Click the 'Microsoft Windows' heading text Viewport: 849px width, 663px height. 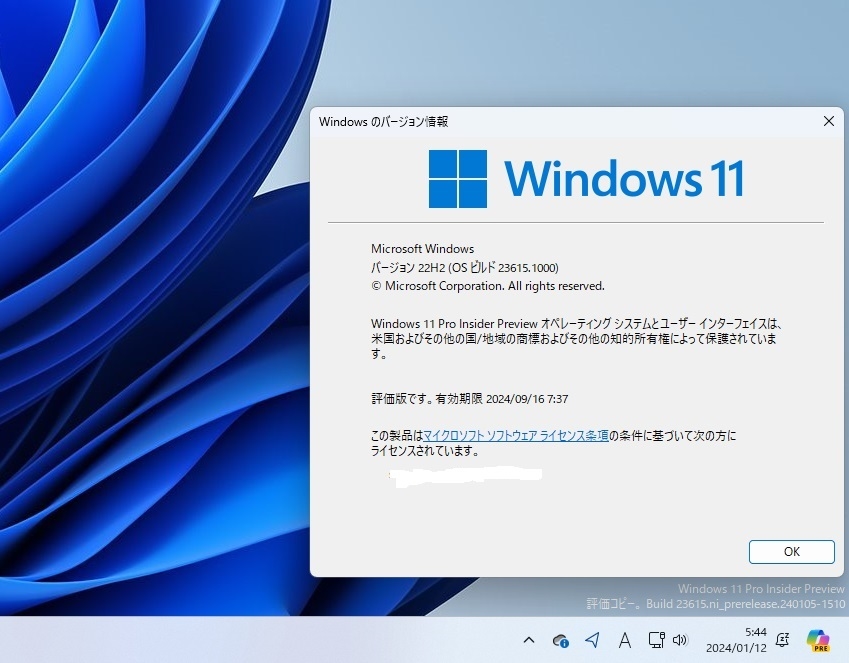click(422, 249)
